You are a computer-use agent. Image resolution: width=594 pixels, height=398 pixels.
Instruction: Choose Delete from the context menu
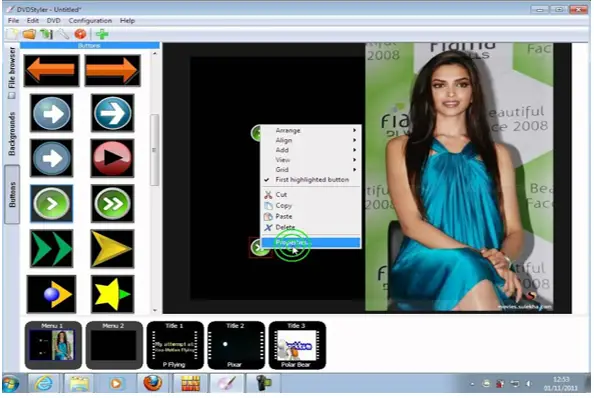pos(311,228)
